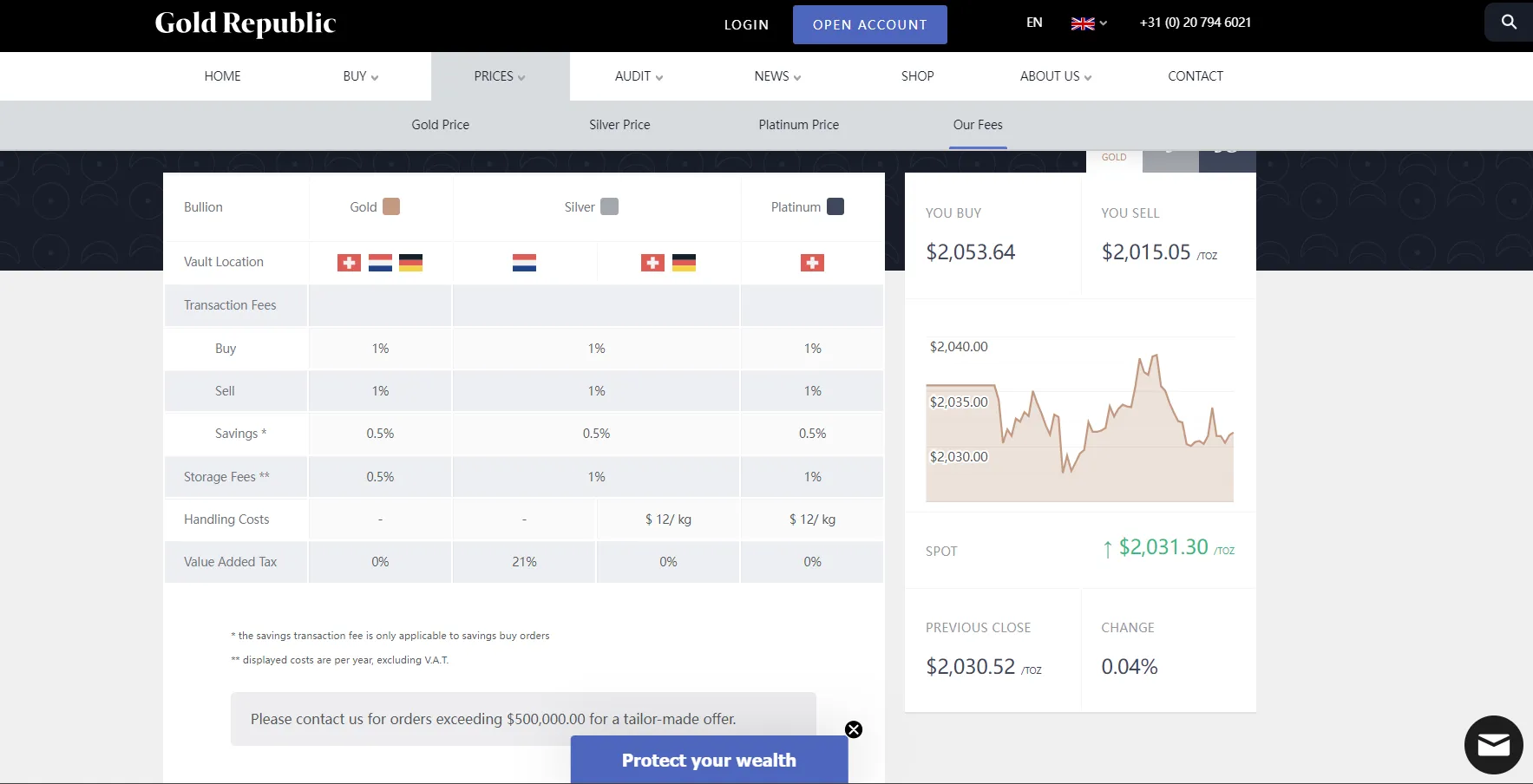Screen dimensions: 1533x784
Task: Click the German flag in the Silver vault column
Action: [x=684, y=263]
